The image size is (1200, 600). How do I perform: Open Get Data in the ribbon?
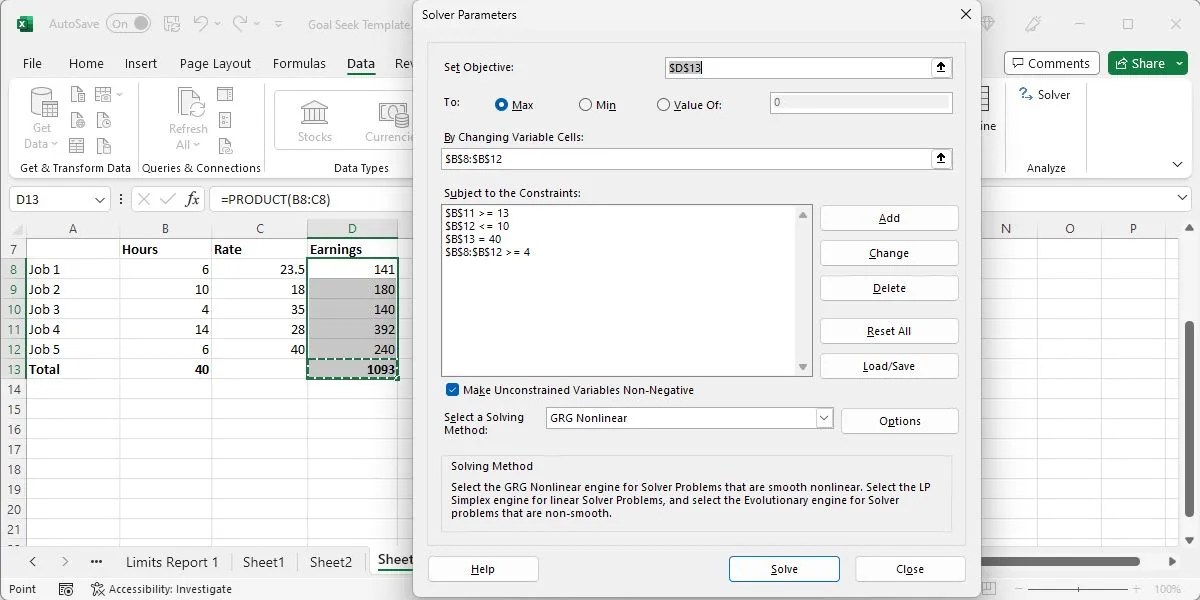point(41,119)
